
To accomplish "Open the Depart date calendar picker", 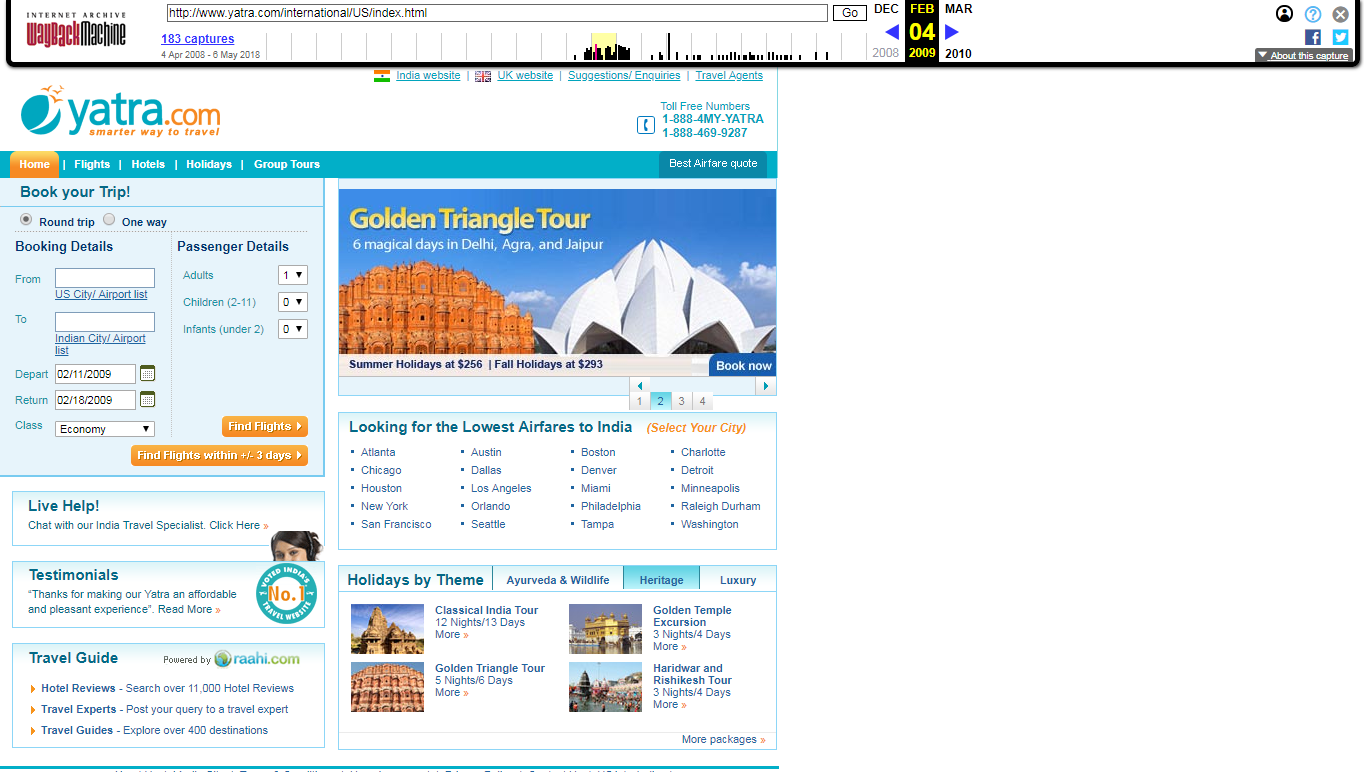I will click(x=148, y=374).
